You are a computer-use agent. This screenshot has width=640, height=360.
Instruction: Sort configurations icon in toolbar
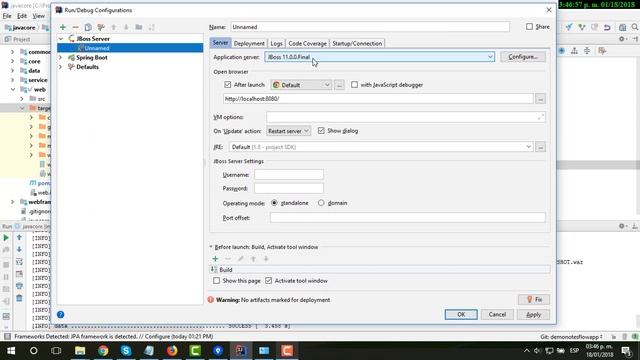pos(151,27)
